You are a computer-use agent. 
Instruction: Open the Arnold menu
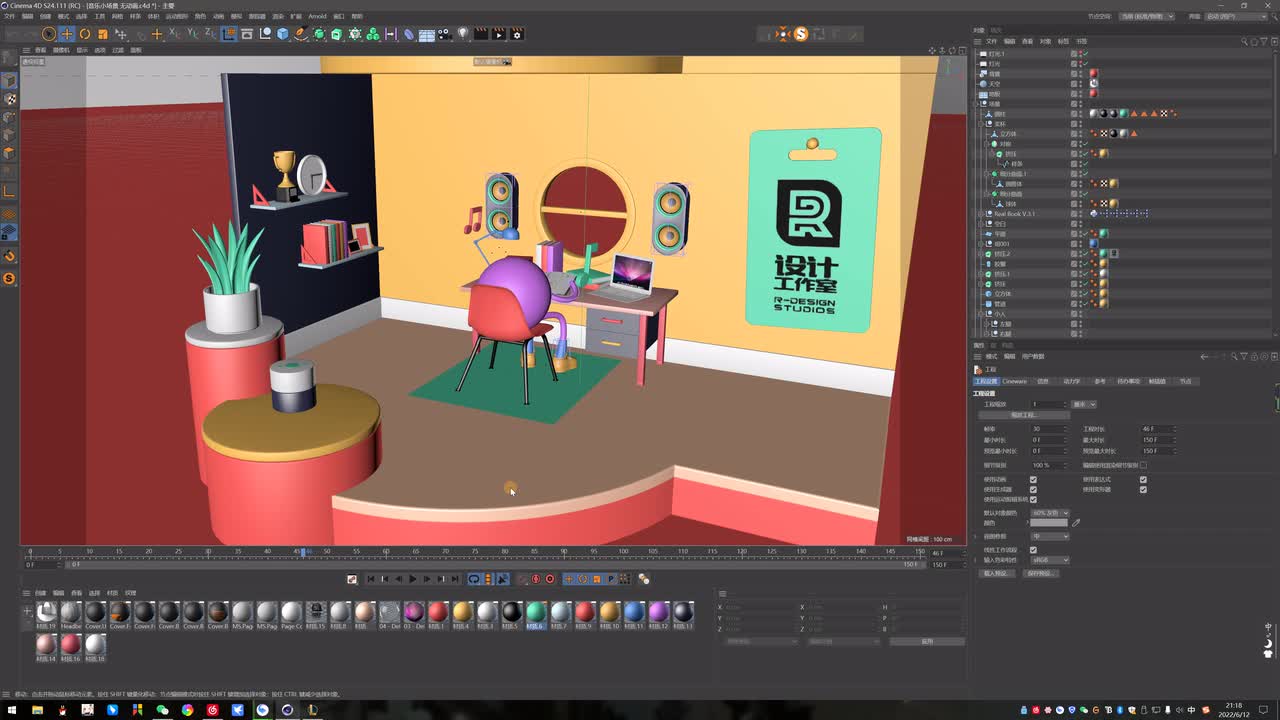(x=317, y=16)
